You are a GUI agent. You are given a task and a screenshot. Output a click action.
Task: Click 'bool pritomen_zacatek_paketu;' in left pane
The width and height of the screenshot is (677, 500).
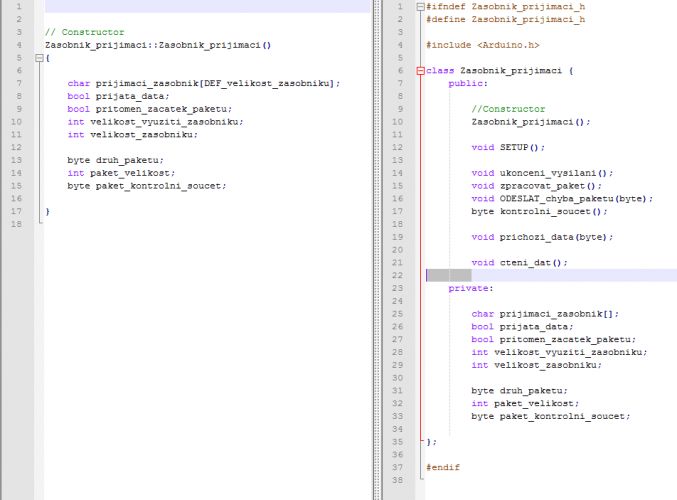(x=149, y=109)
